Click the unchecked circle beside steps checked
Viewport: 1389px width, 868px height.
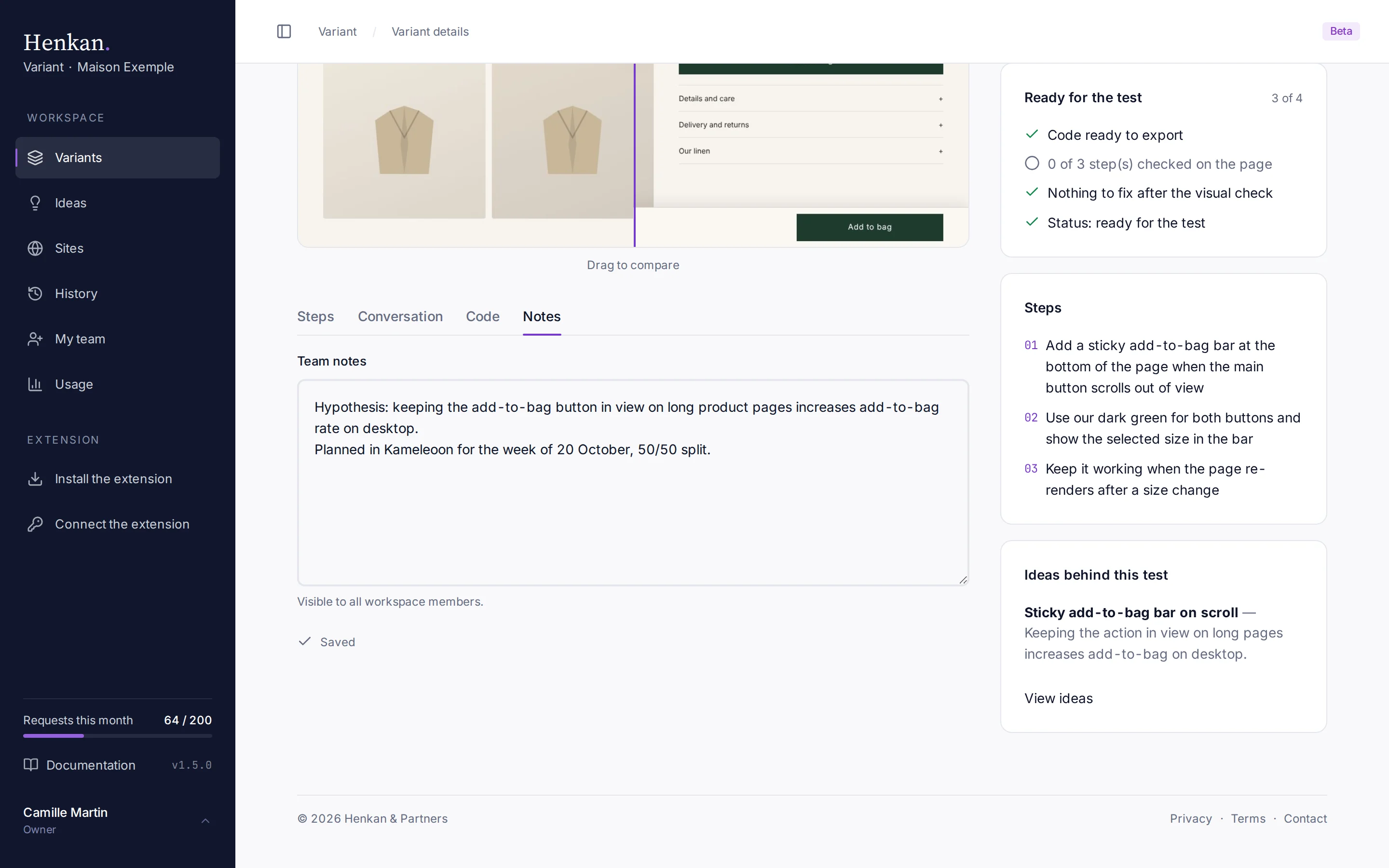(1032, 163)
